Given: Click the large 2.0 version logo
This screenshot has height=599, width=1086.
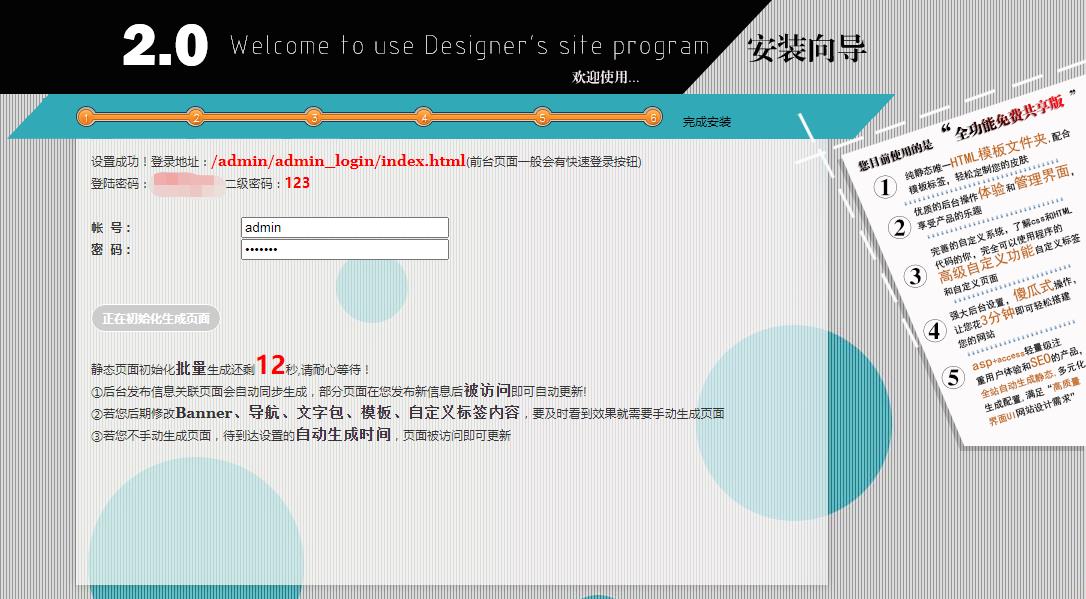Looking at the screenshot, I should pyautogui.click(x=165, y=46).
